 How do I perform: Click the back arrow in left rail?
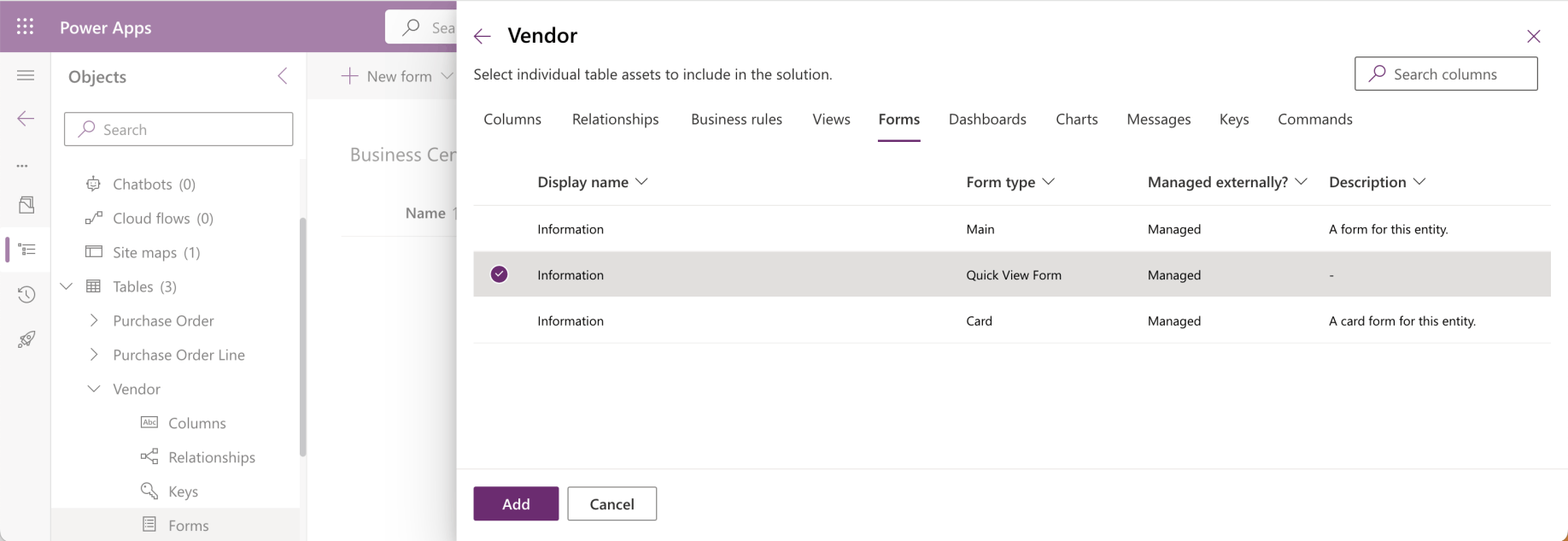tap(26, 119)
